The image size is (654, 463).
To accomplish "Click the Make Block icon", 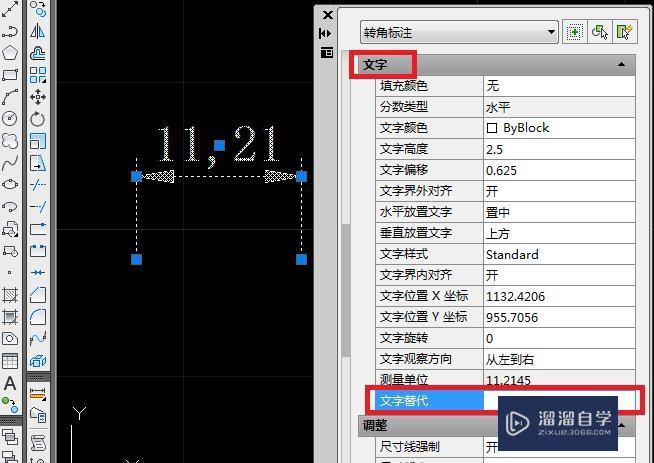I will click(x=9, y=251).
